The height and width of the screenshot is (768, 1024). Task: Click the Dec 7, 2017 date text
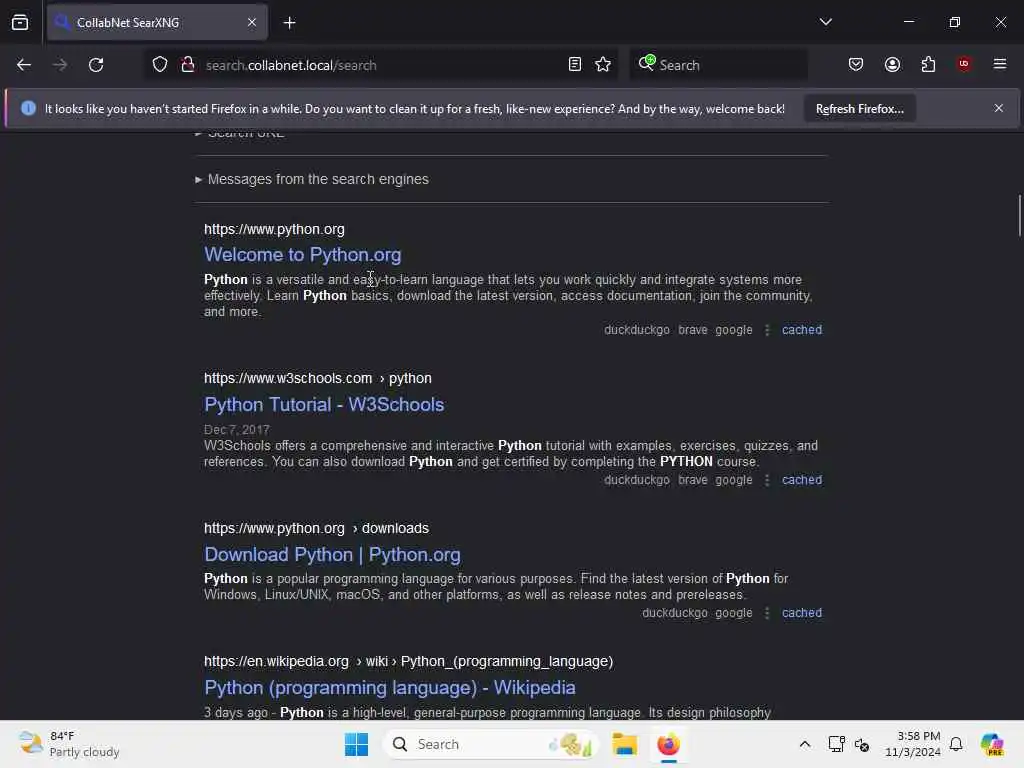236,430
